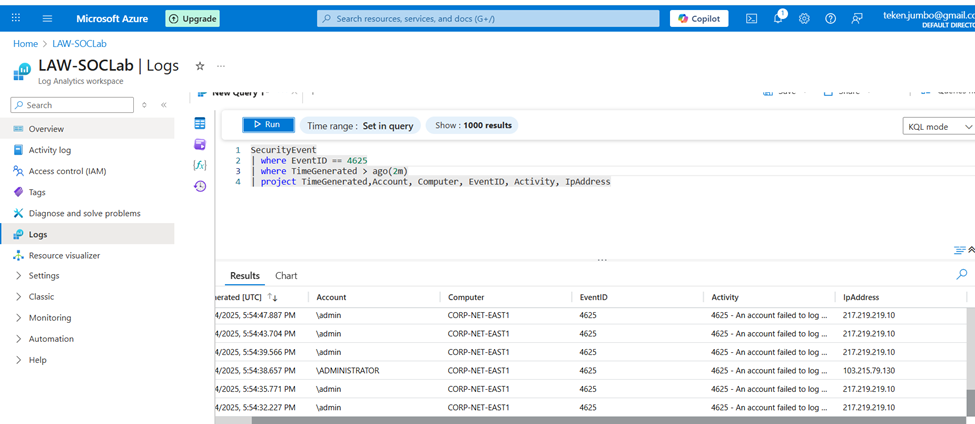Click the SecurityEvent line in query editor
Viewport: 975px width, 424px height.
pos(284,150)
